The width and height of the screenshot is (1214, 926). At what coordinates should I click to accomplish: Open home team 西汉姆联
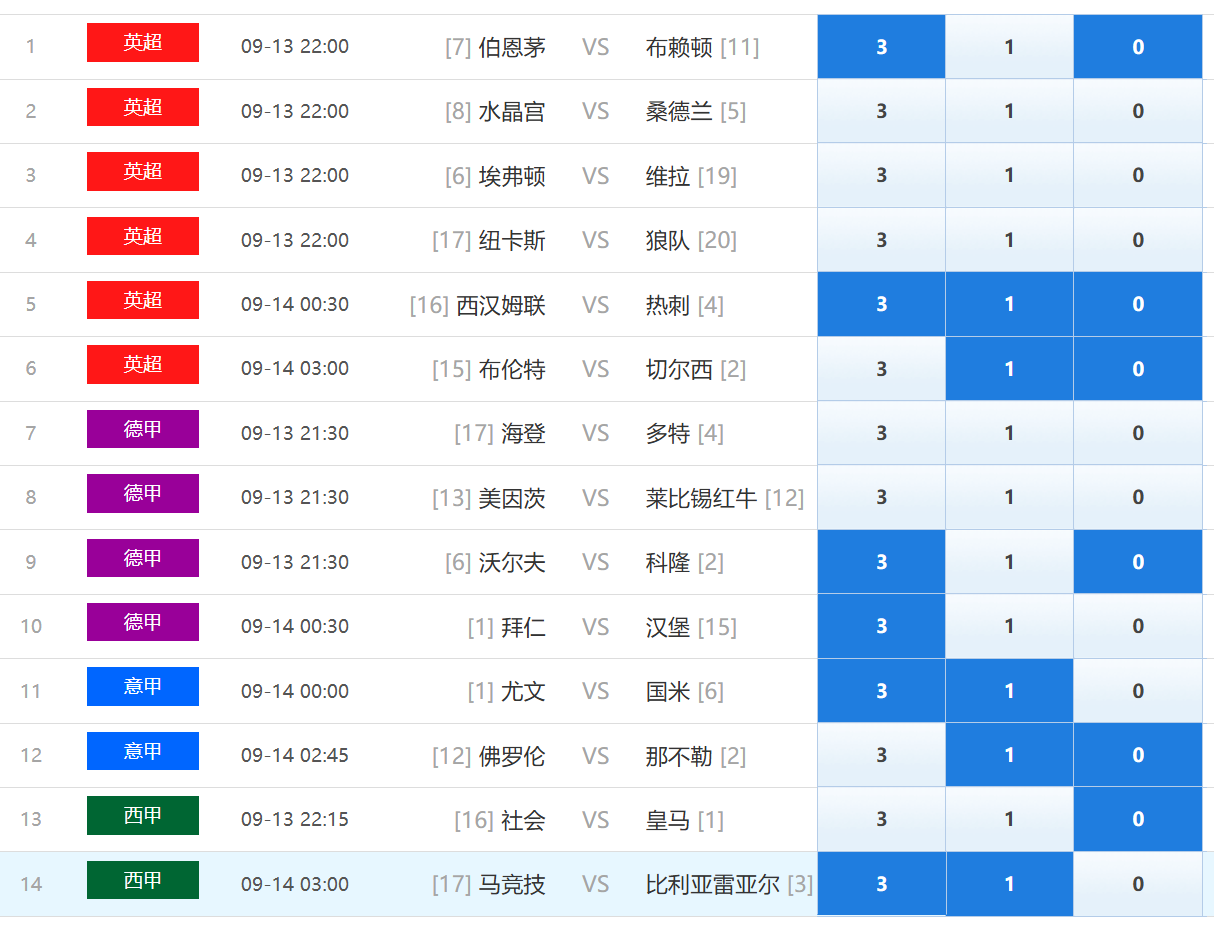pyautogui.click(x=501, y=305)
